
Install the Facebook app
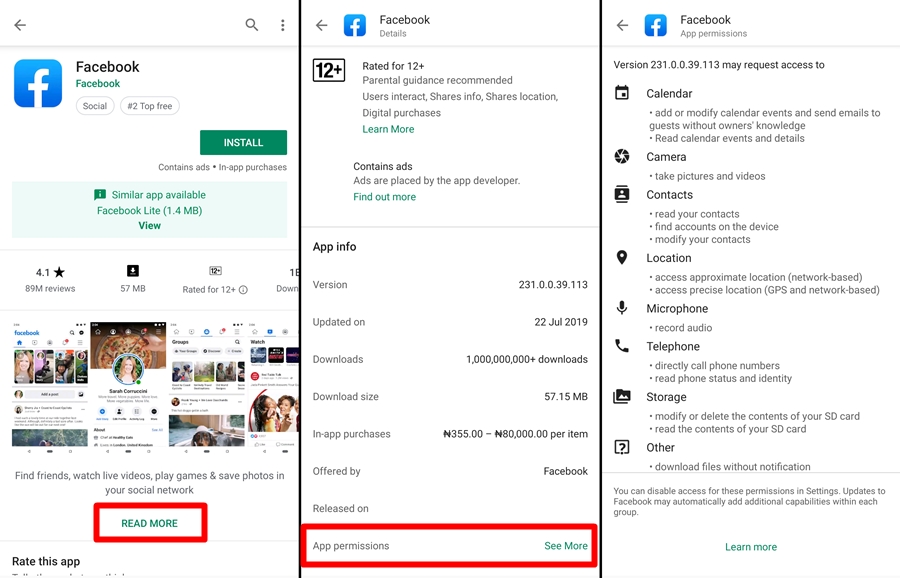(x=243, y=142)
